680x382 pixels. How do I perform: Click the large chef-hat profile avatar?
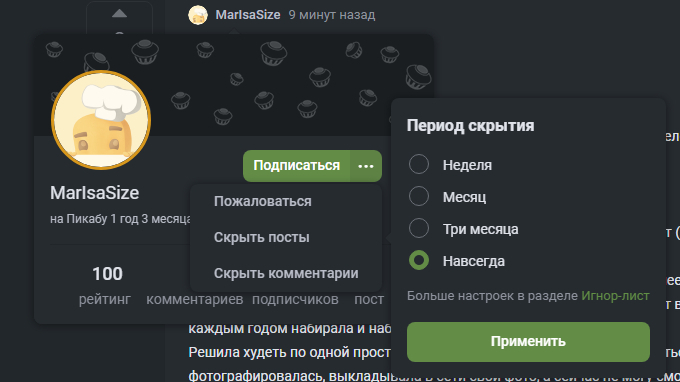pos(101,120)
